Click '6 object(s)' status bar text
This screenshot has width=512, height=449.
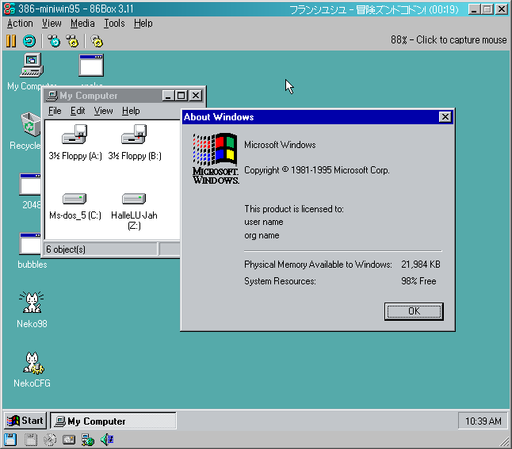[x=66, y=249]
